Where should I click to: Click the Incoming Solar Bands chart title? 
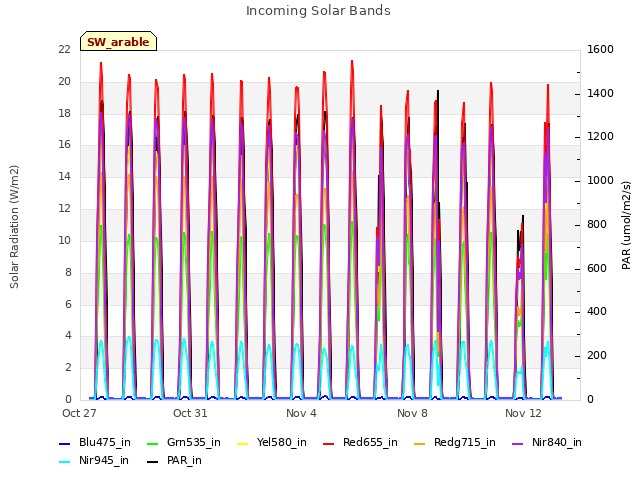(x=318, y=11)
